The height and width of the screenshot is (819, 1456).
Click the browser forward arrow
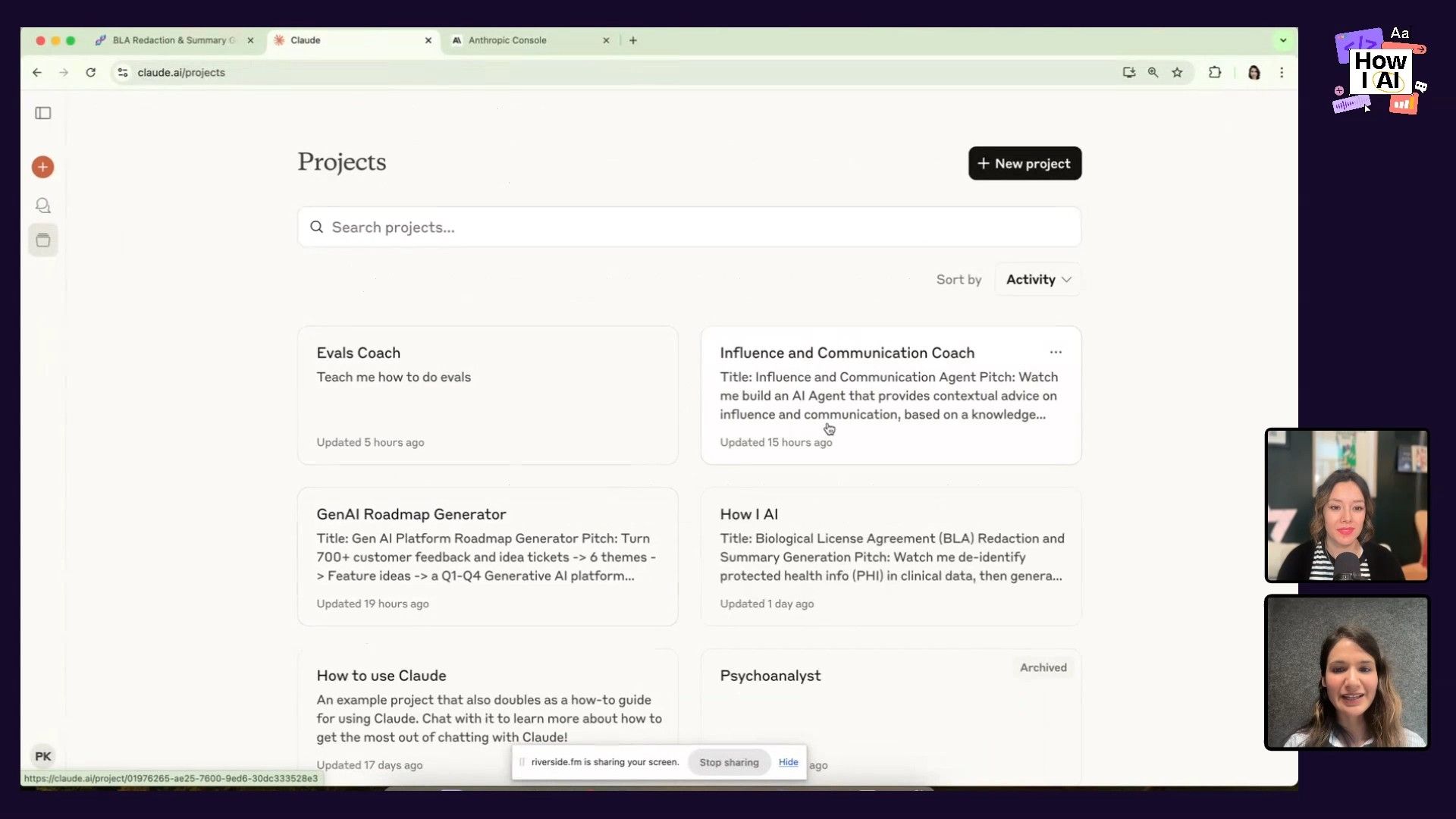click(x=64, y=73)
